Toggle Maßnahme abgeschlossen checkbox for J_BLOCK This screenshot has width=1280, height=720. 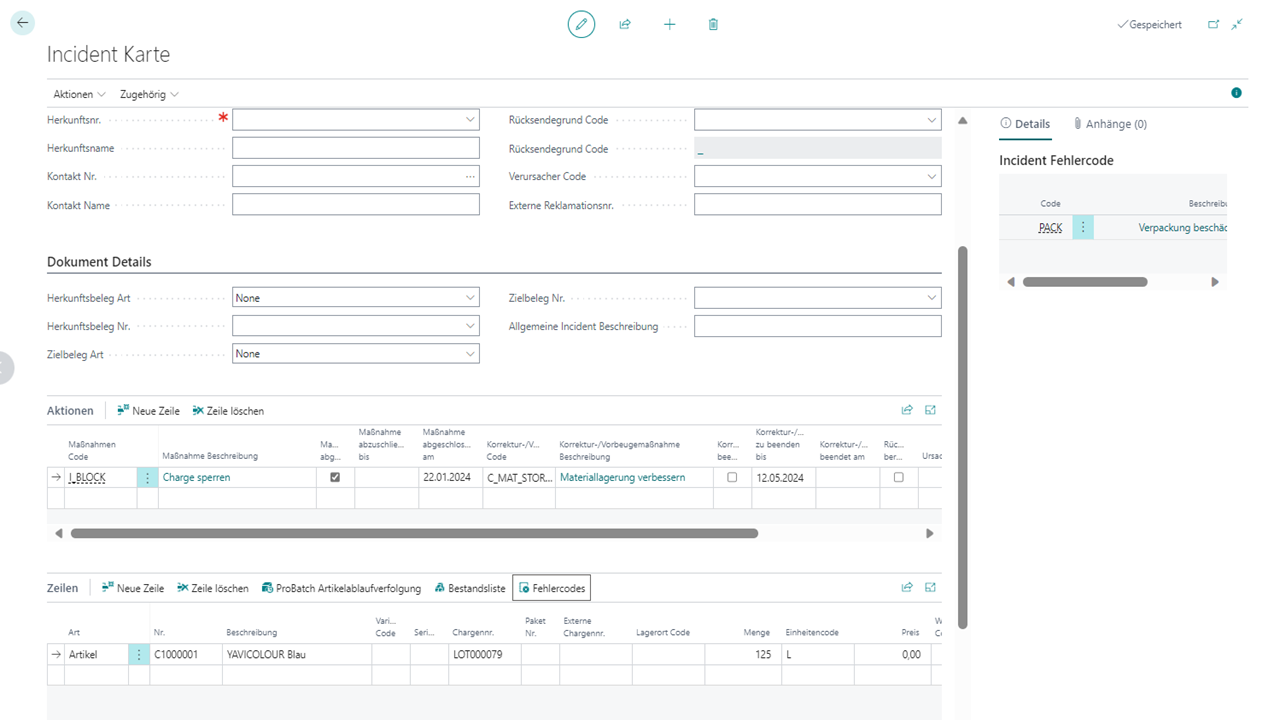335,478
